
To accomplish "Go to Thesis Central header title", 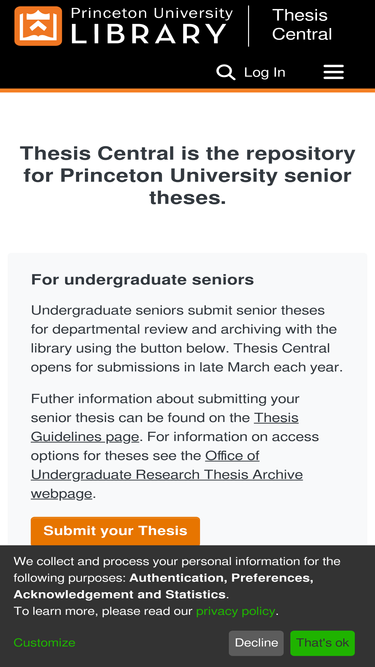I will coord(302,25).
